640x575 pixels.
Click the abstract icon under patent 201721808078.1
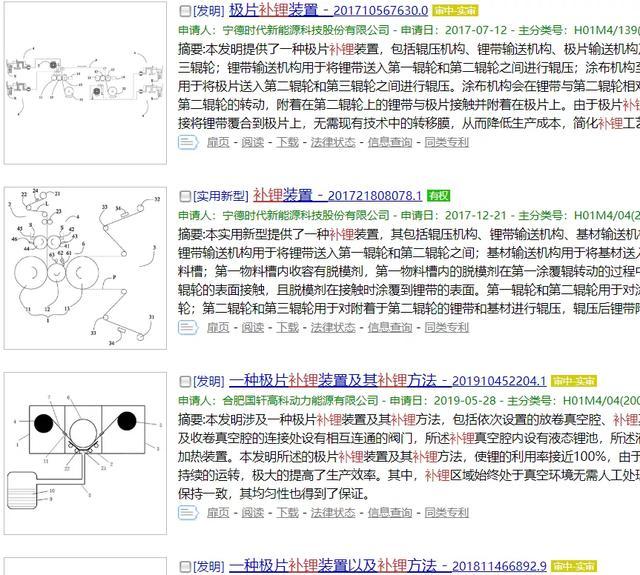tap(188, 327)
